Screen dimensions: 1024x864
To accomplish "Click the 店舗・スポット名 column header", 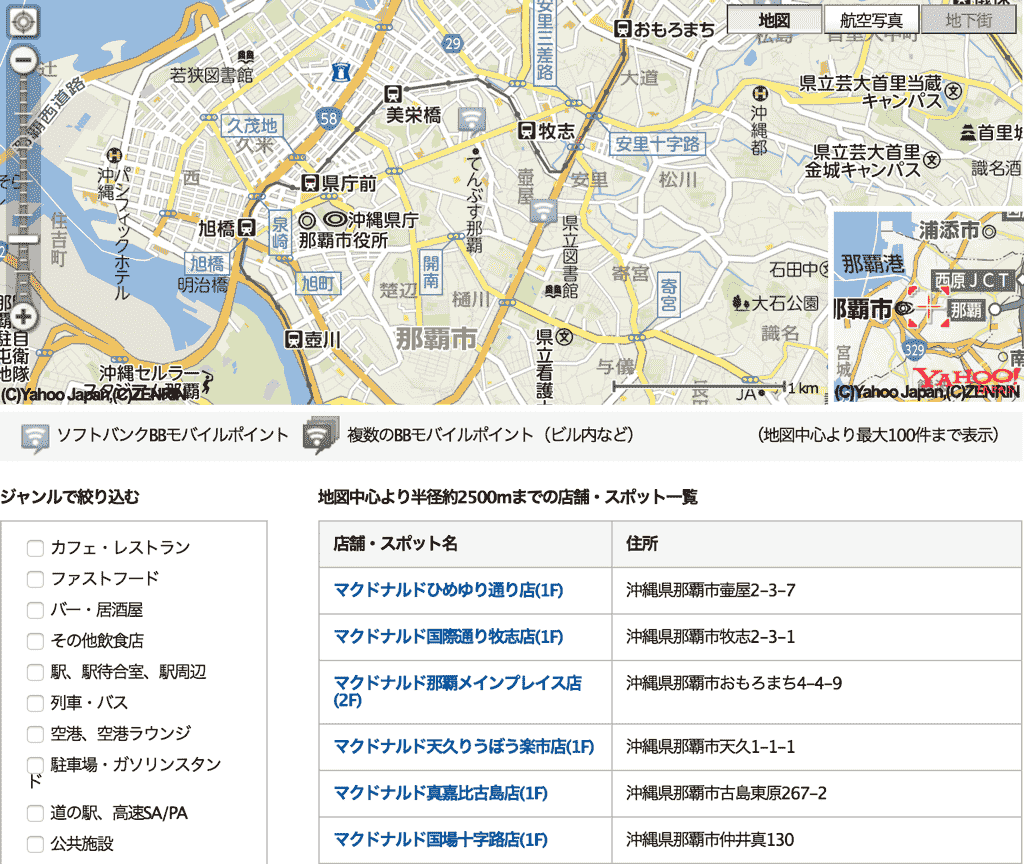I will 465,544.
